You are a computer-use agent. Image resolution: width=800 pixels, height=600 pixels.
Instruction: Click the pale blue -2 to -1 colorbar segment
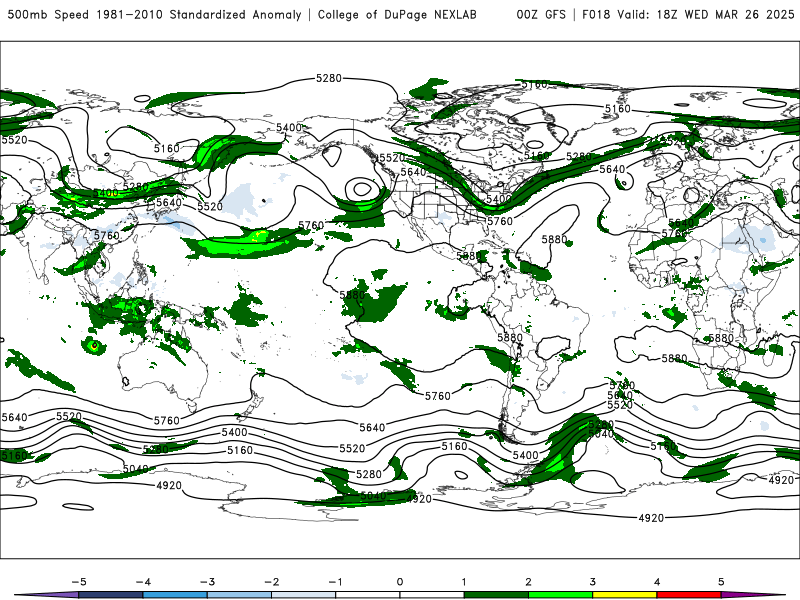click(x=304, y=595)
